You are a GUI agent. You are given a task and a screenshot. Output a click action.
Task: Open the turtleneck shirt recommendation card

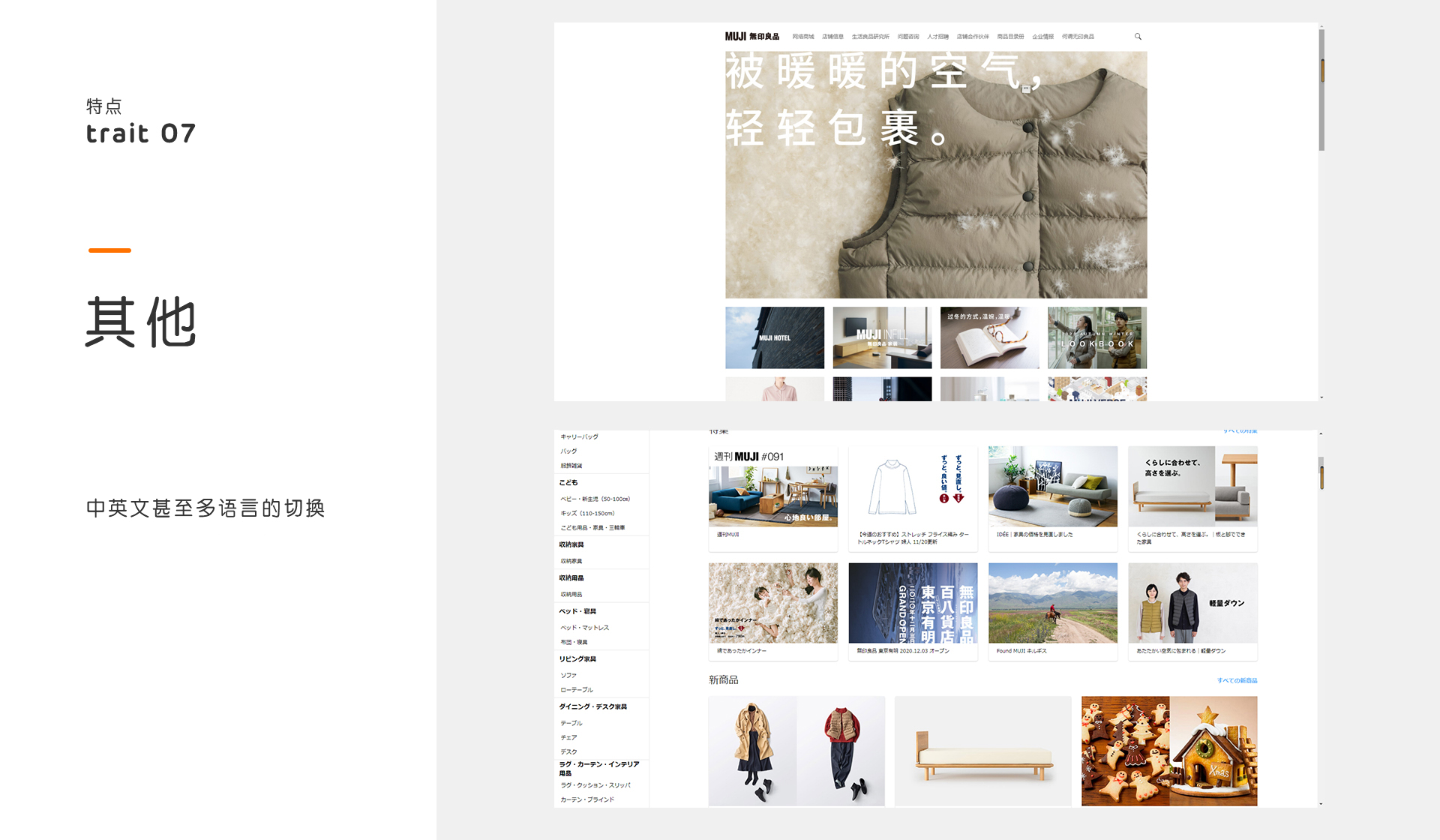pos(913,499)
